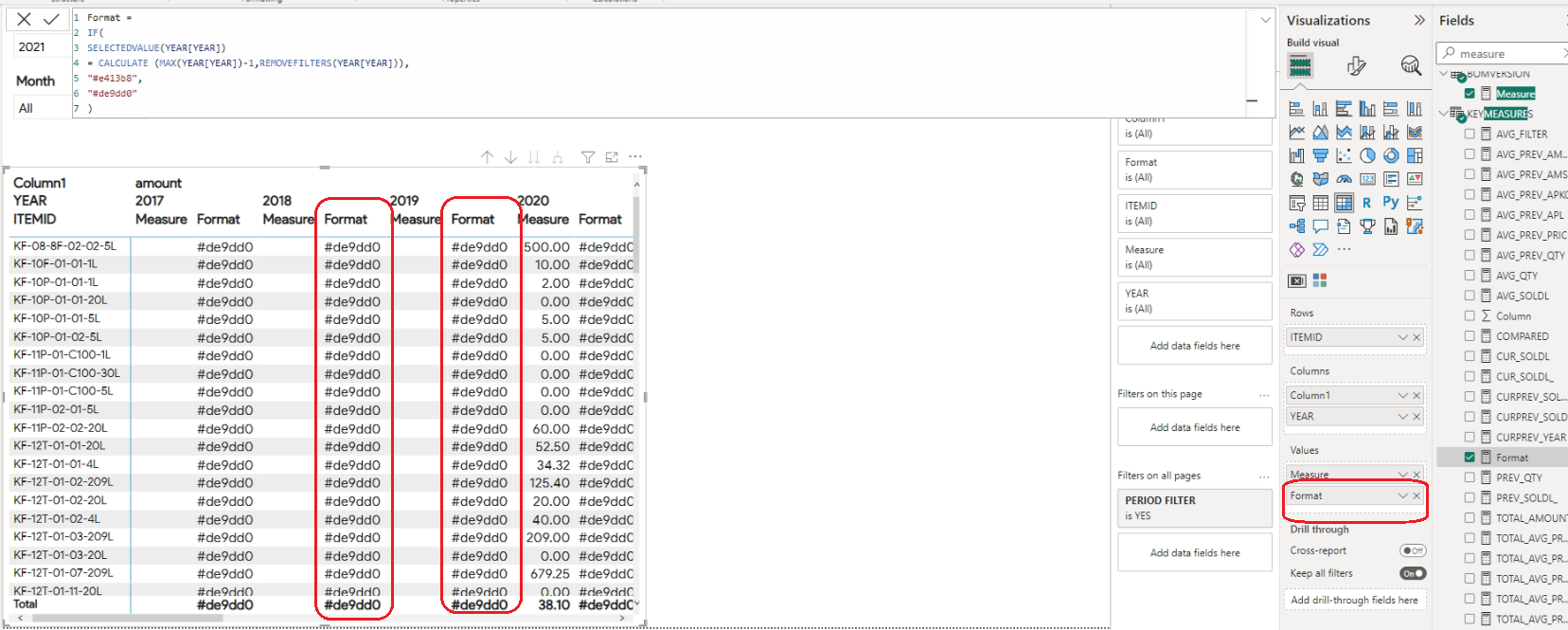Click the Fields search box
1568x630 pixels.
point(1502,53)
